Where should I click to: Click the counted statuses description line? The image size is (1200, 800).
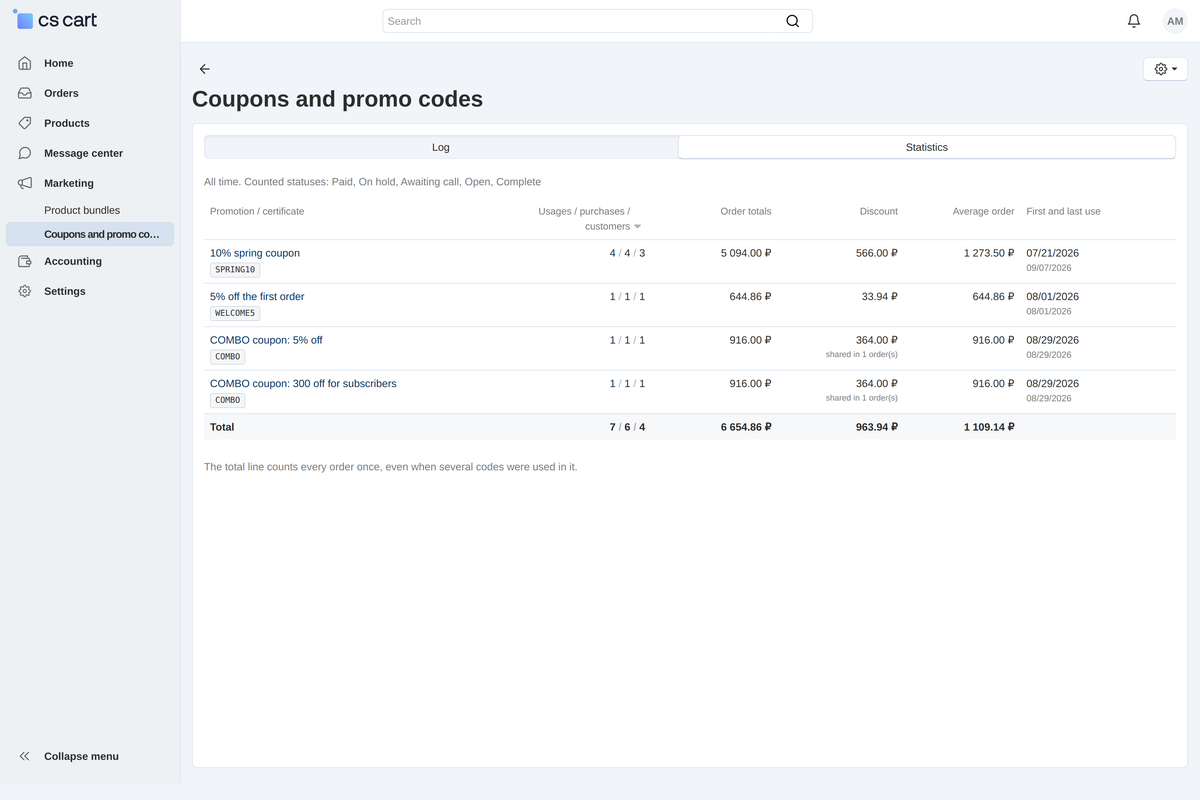[x=372, y=182]
